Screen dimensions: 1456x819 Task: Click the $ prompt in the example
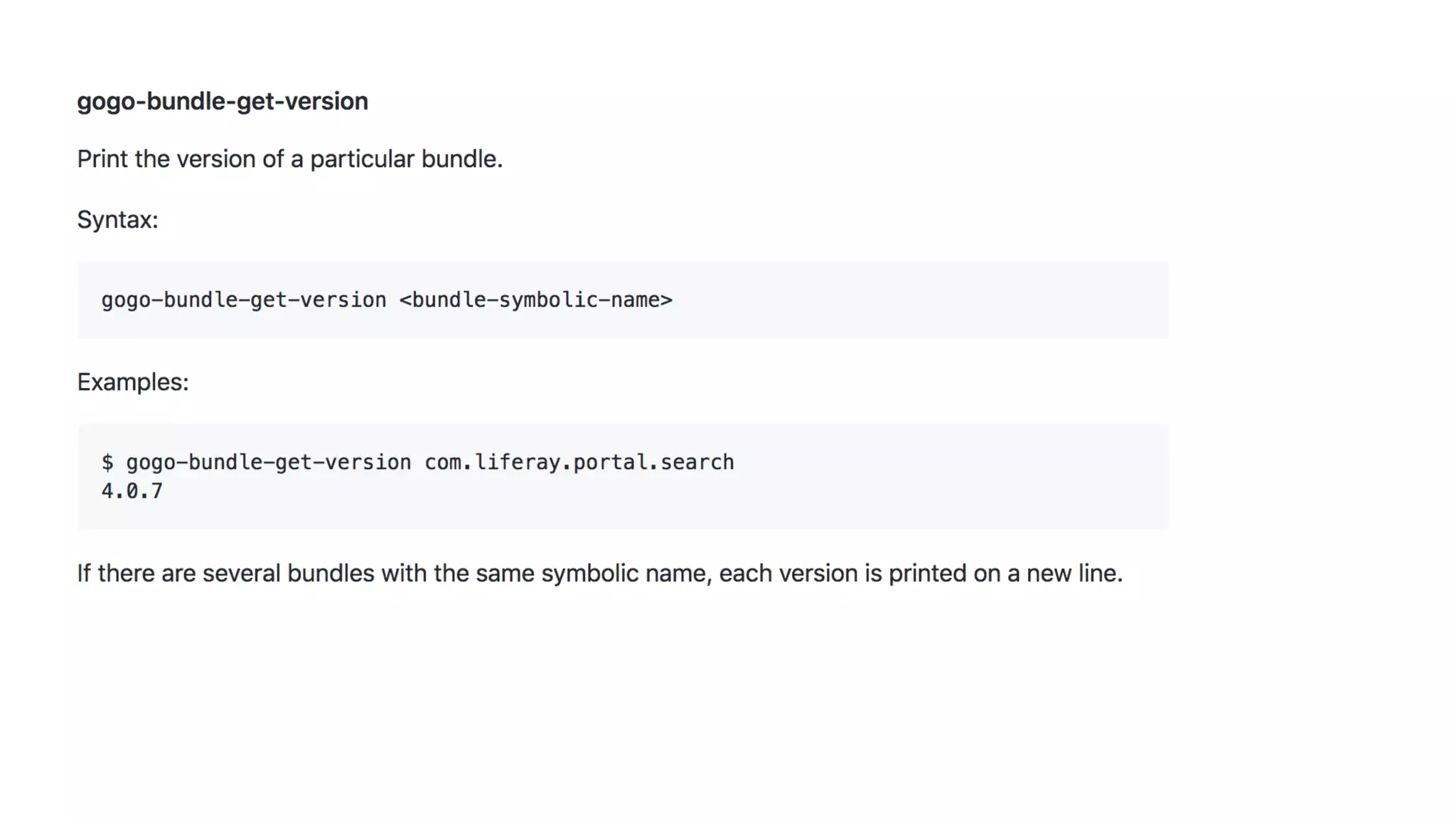click(x=107, y=463)
